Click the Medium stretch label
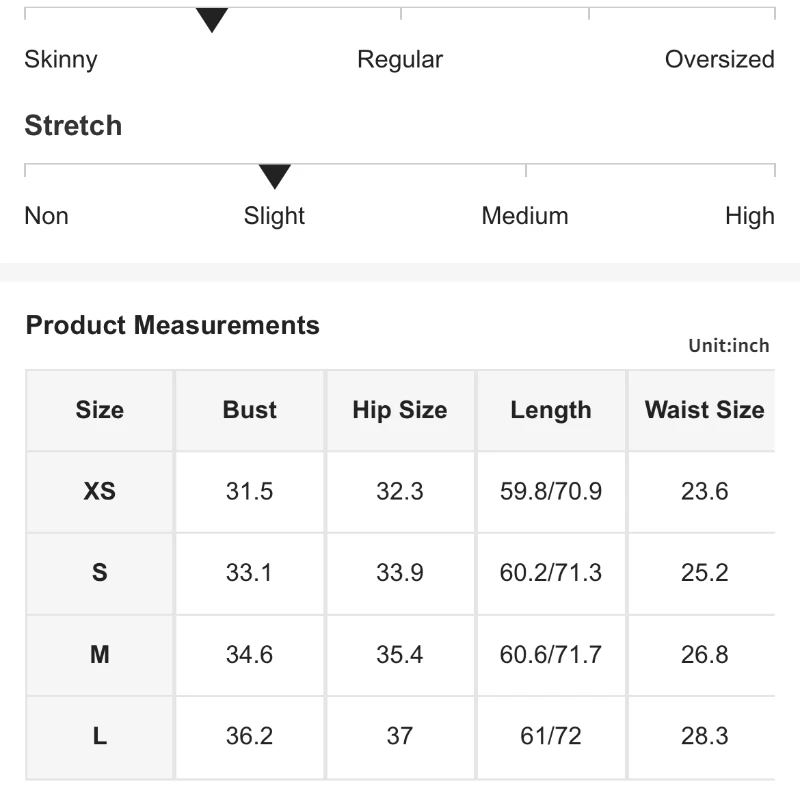Screen dimensions: 800x800 tap(525, 216)
